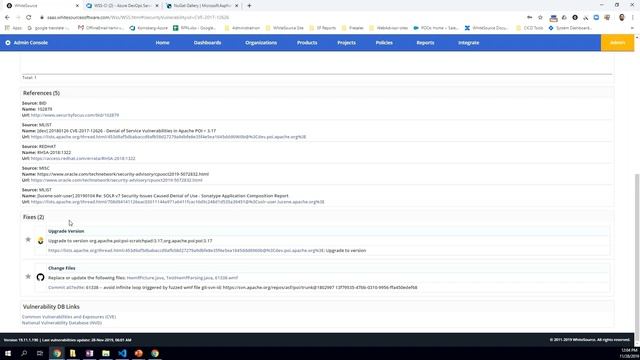The height and width of the screenshot is (360, 640).
Task: Open a new browser tab with plus
Action: point(249,6)
